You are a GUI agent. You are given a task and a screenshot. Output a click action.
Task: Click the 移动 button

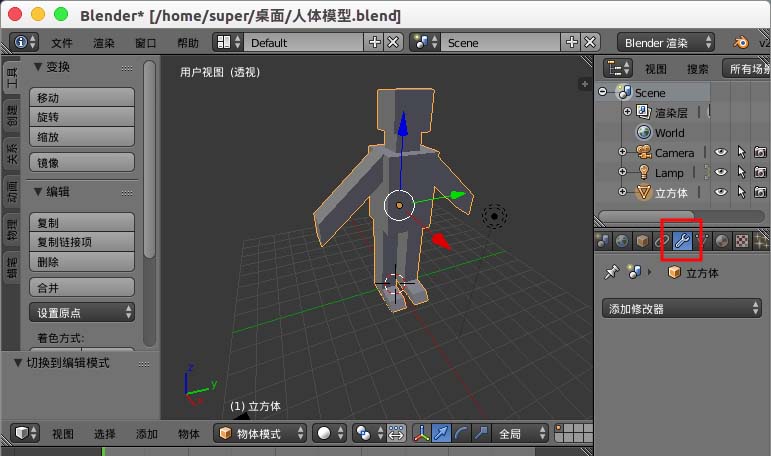point(82,97)
